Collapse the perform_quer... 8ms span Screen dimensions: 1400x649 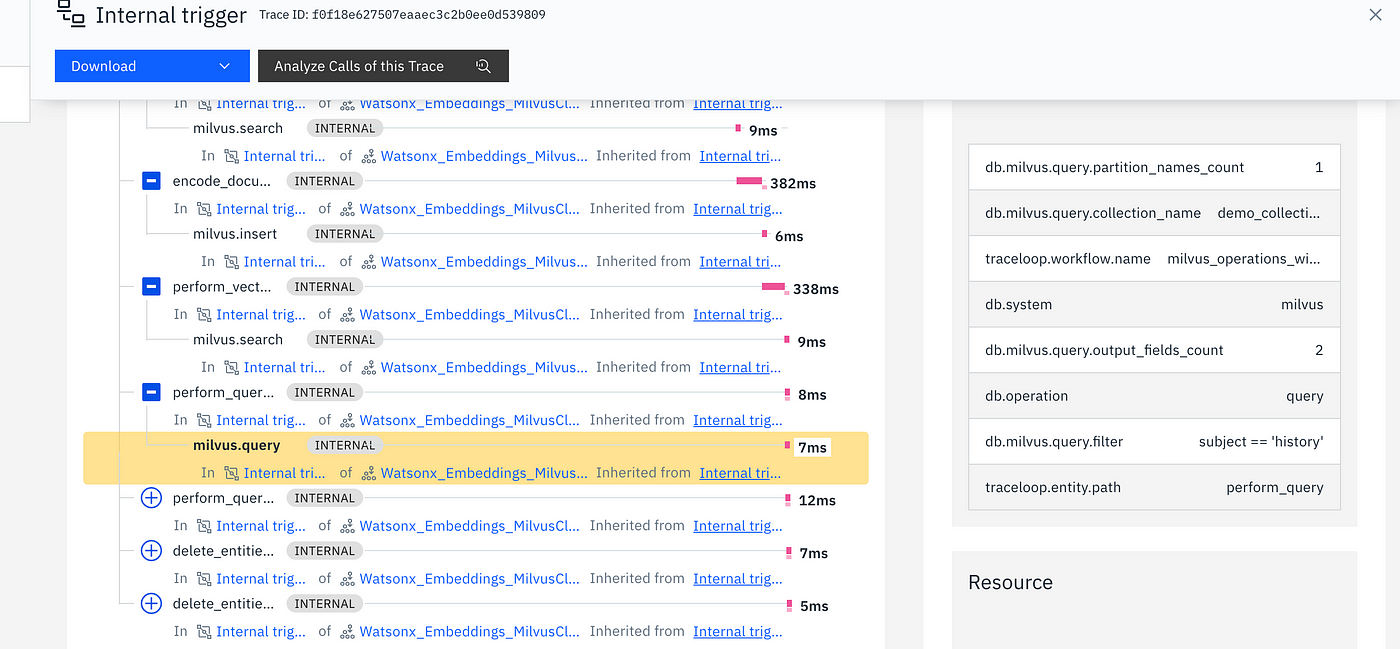pyautogui.click(x=151, y=392)
